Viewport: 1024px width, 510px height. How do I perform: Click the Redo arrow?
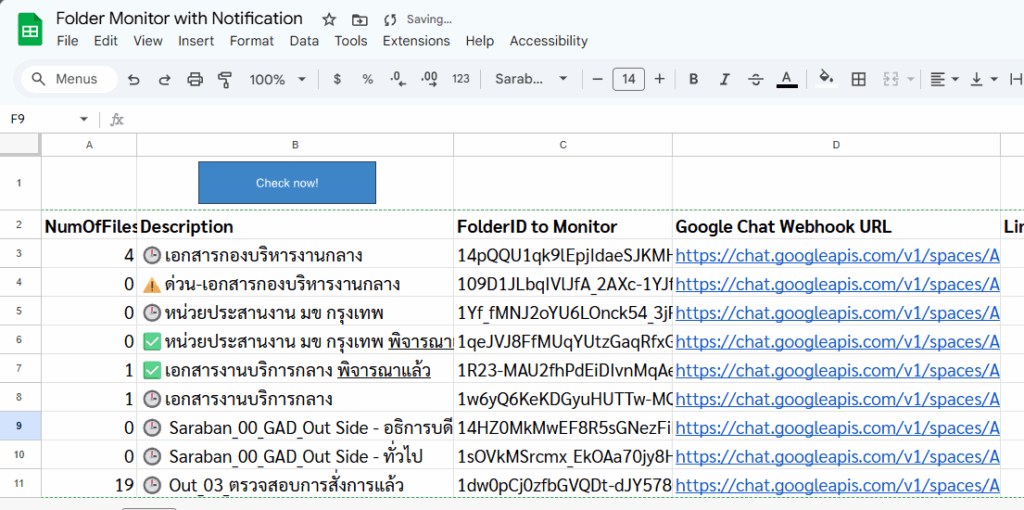tap(165, 80)
